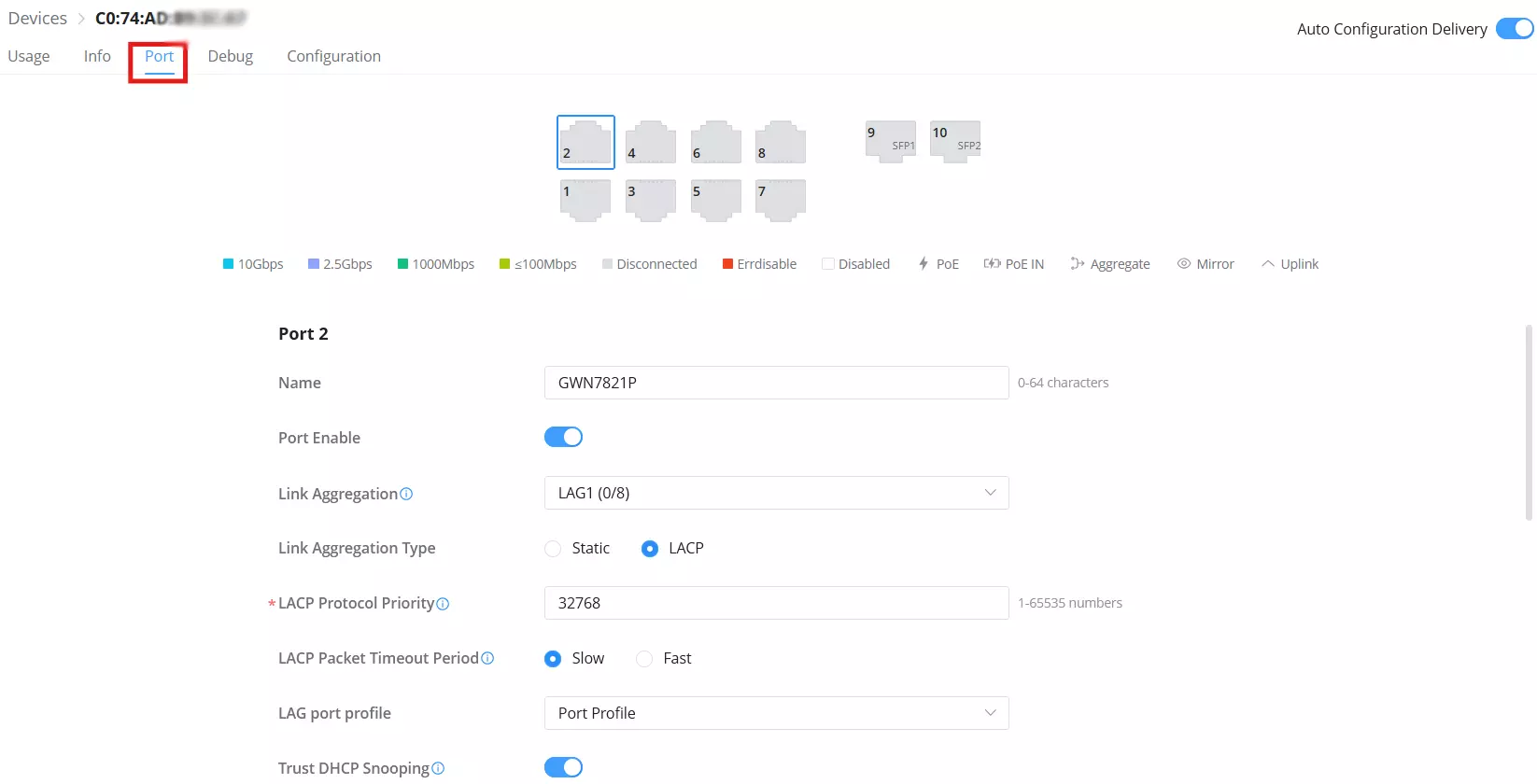Select SFP1 port 9 icon
Screen dimensions: 1537x784
(x=891, y=142)
